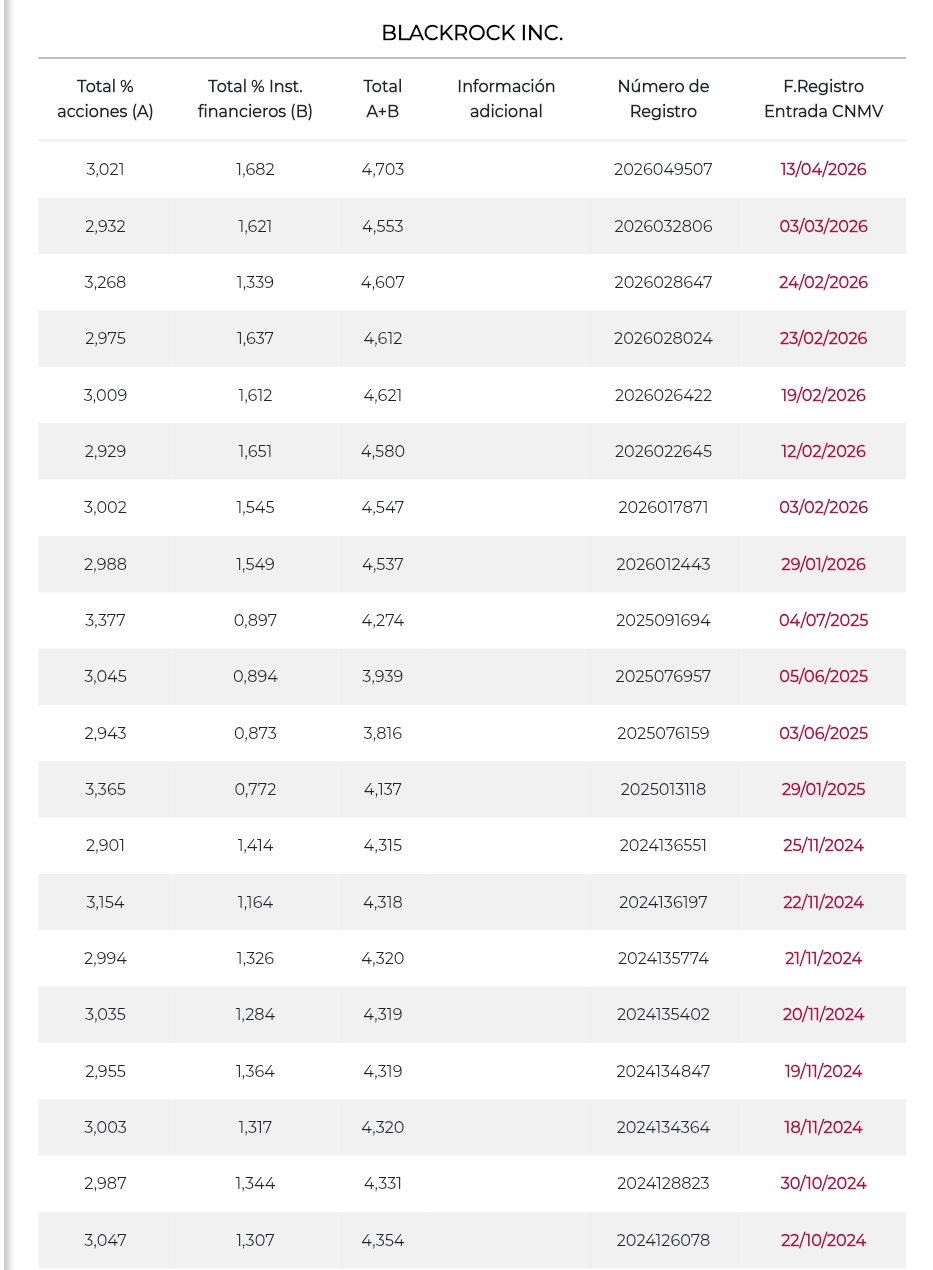Viewport: 933px width, 1270px height.
Task: Click the F.Registro Entrada CNMV column header
Action: [823, 99]
